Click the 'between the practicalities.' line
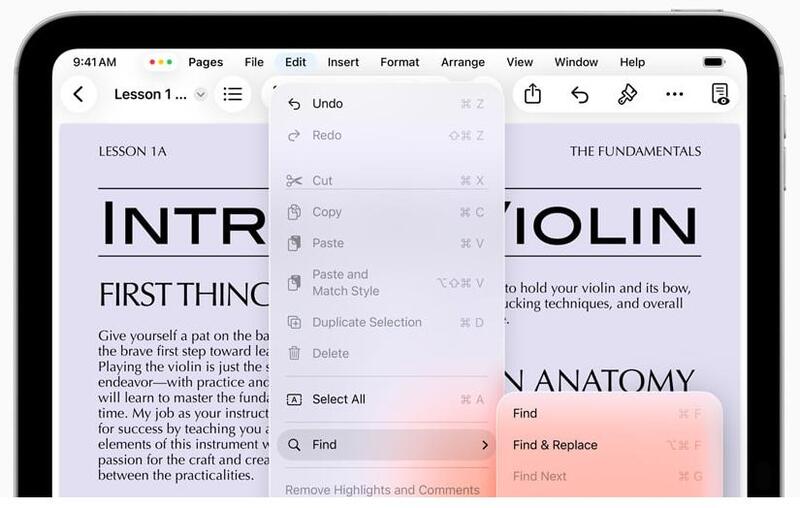 [176, 475]
